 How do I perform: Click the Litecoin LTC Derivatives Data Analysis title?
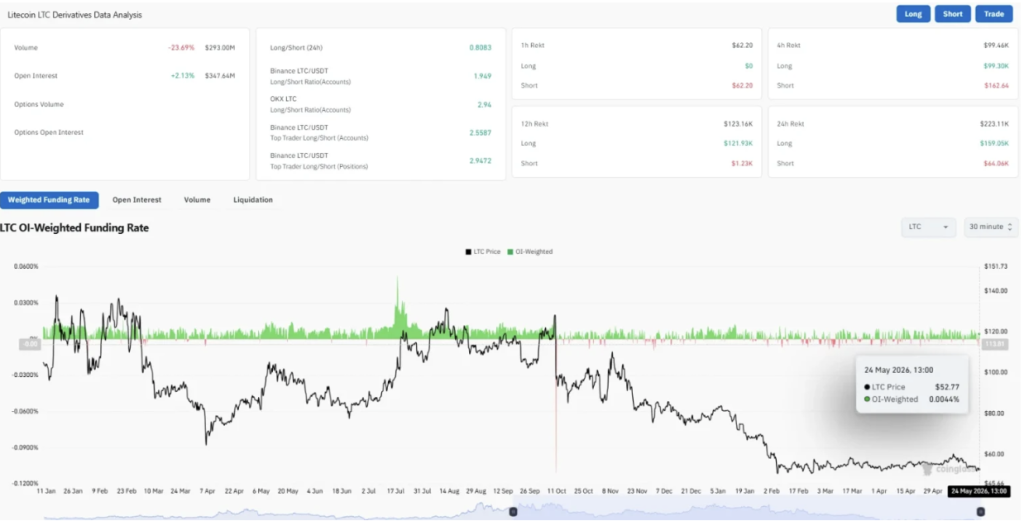74,14
